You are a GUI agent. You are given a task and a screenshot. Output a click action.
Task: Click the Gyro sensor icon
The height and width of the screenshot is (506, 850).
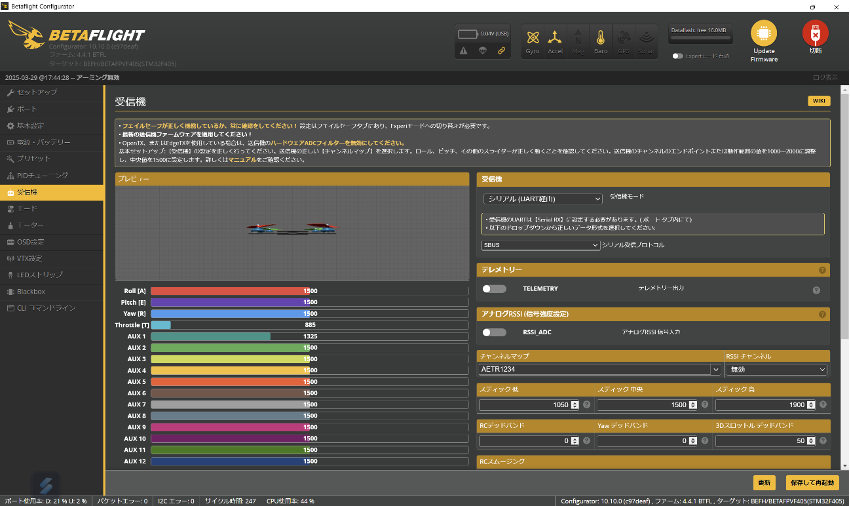[x=533, y=39]
